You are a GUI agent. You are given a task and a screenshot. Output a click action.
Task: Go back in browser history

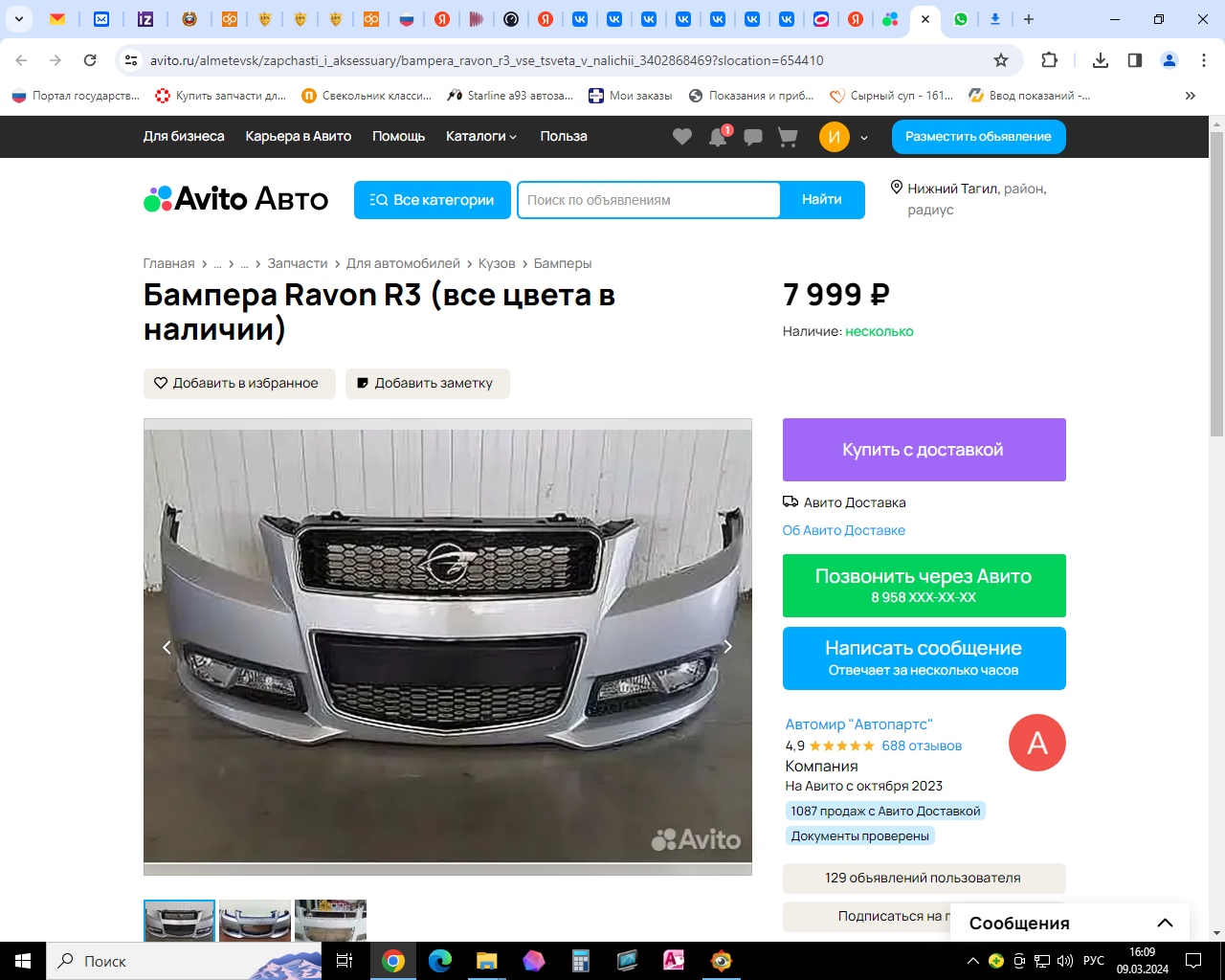tap(21, 60)
